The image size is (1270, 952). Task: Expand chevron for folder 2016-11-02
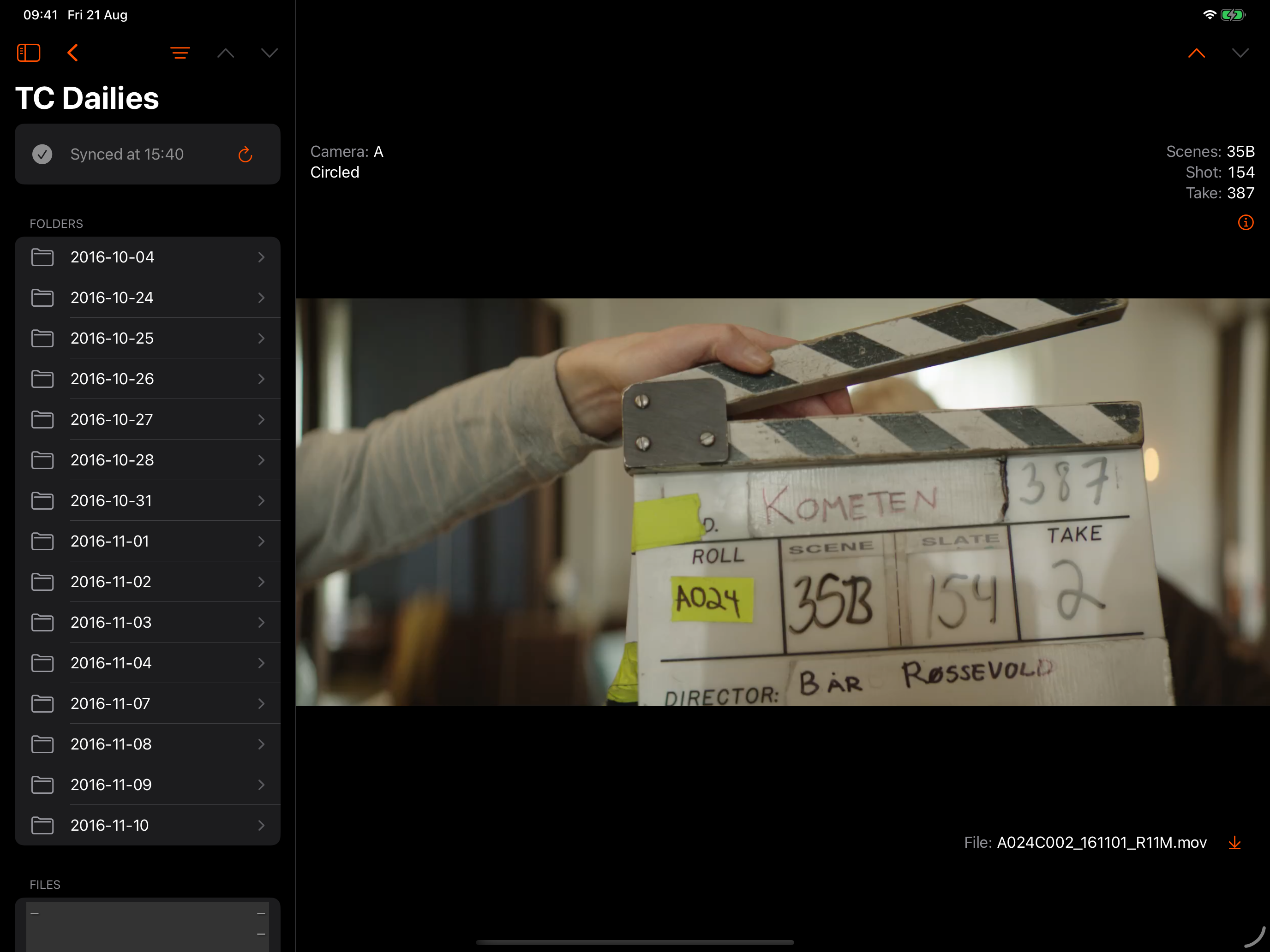pyautogui.click(x=261, y=582)
